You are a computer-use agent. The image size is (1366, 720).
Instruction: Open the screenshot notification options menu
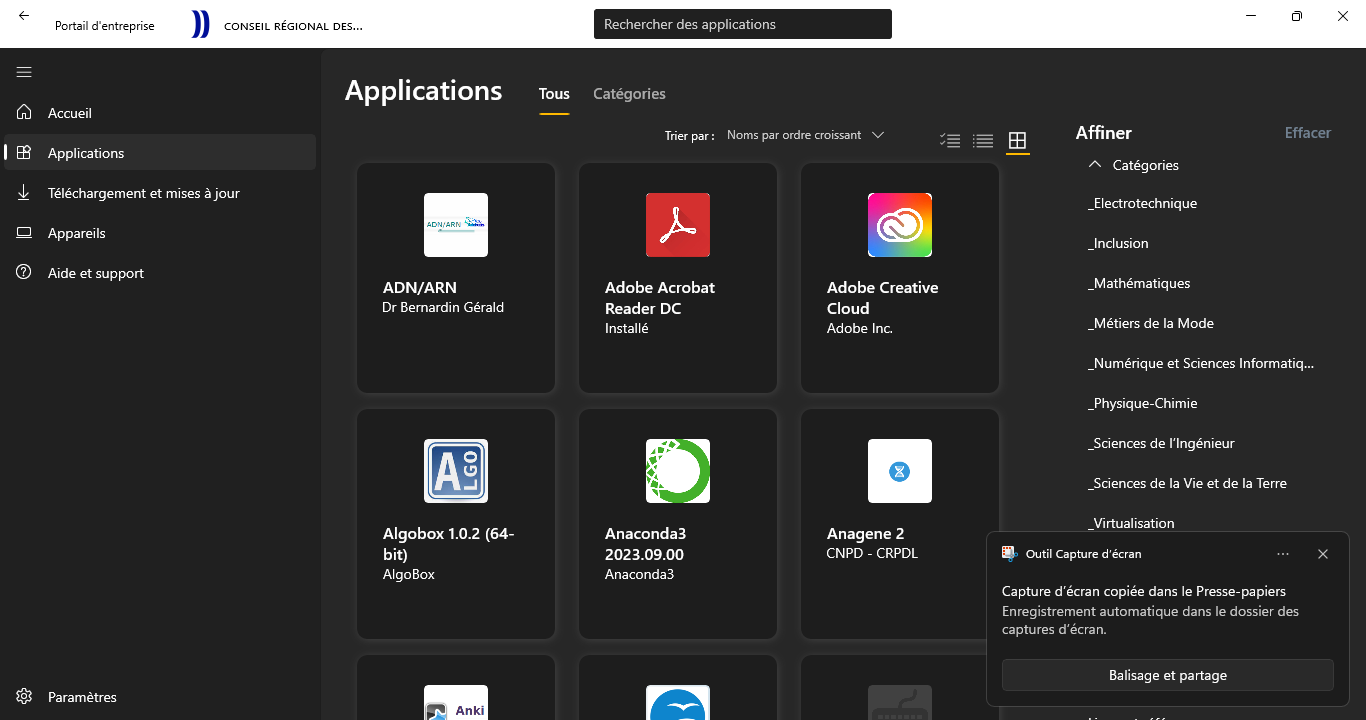point(1283,554)
